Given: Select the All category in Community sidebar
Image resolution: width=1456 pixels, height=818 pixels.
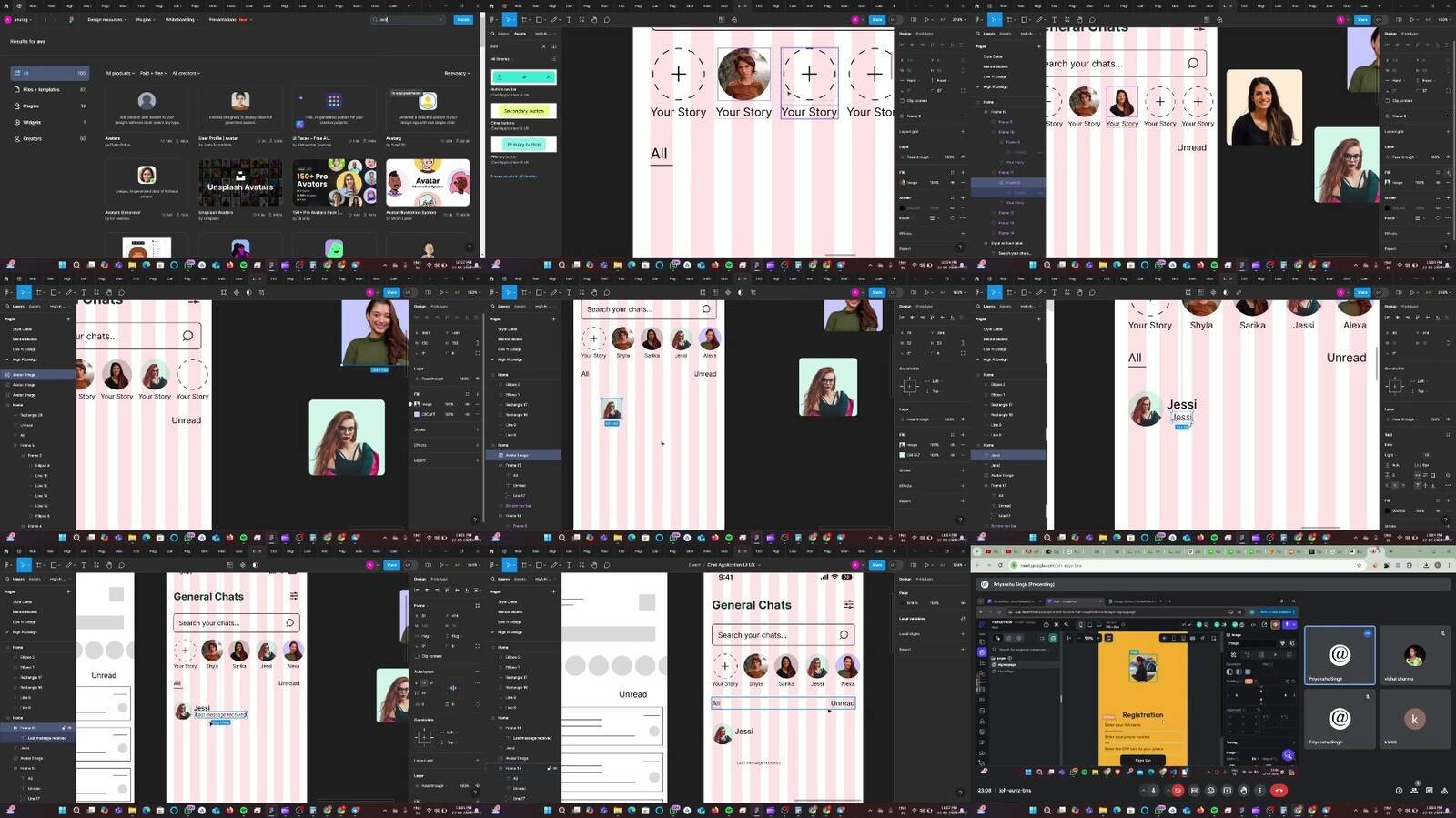Looking at the screenshot, I should (x=50, y=73).
